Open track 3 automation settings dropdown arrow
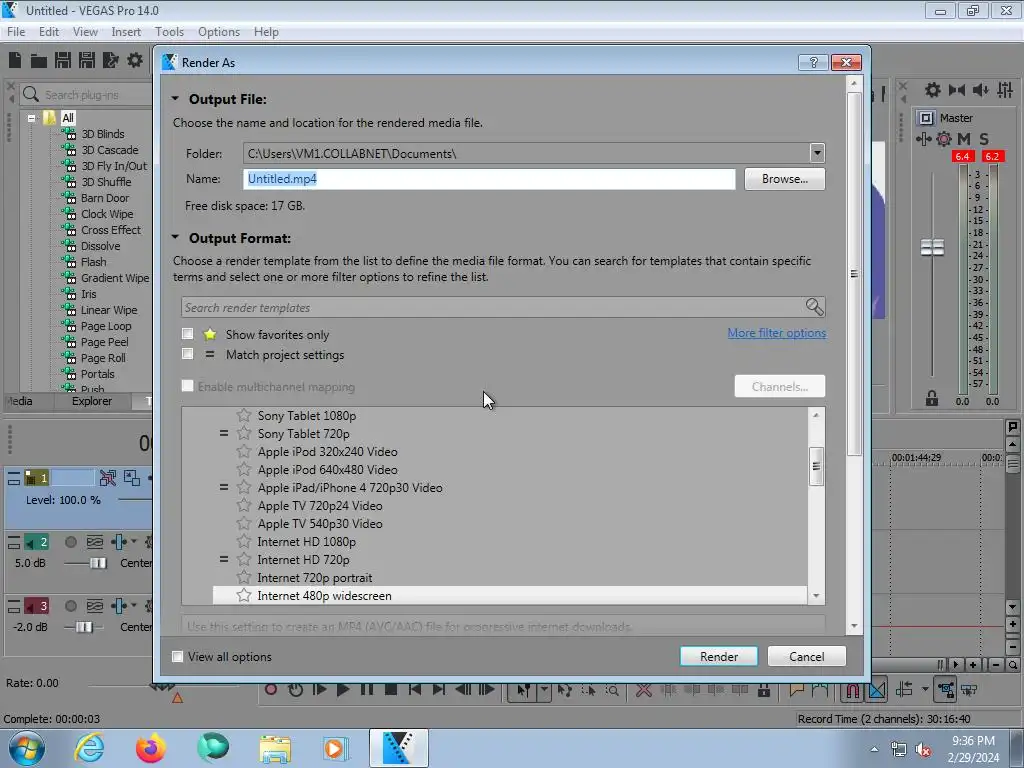Viewport: 1024px width, 768px height. [134, 605]
